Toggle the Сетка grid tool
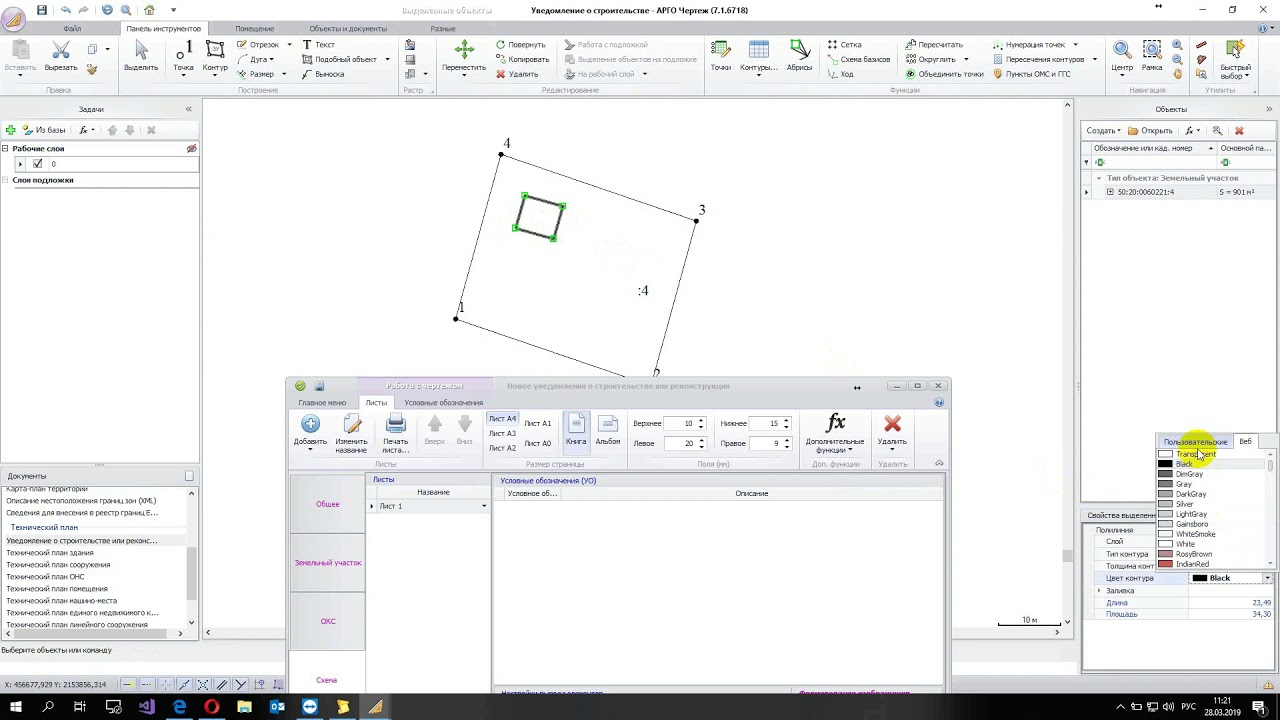The width and height of the screenshot is (1280, 720). pyautogui.click(x=844, y=45)
